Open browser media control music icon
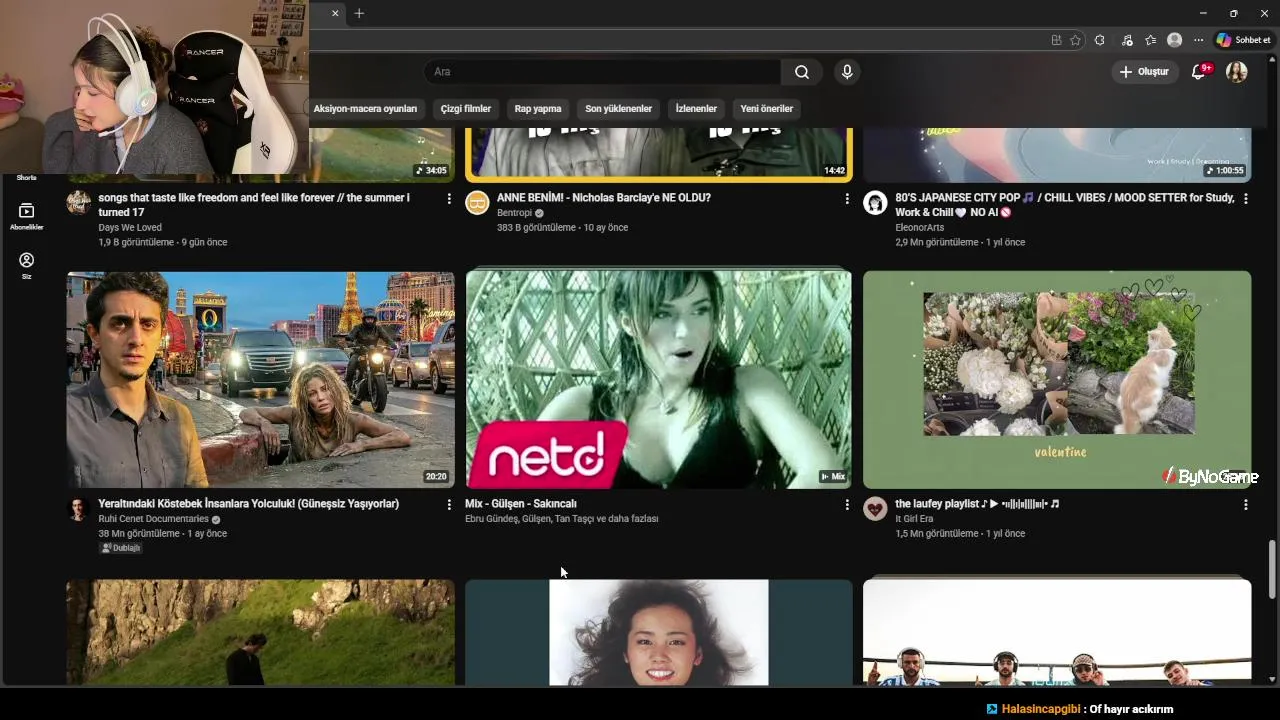 point(1127,40)
